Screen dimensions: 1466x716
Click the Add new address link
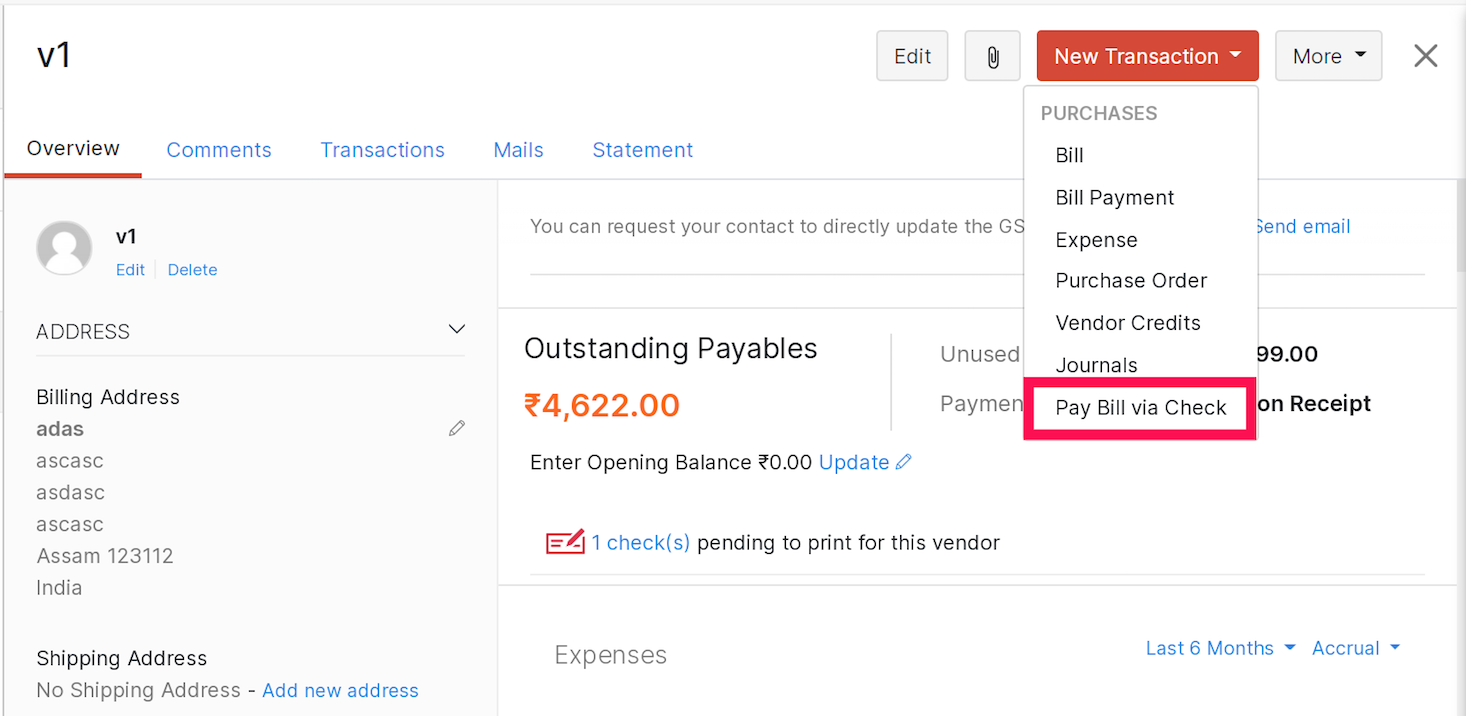[x=340, y=690]
